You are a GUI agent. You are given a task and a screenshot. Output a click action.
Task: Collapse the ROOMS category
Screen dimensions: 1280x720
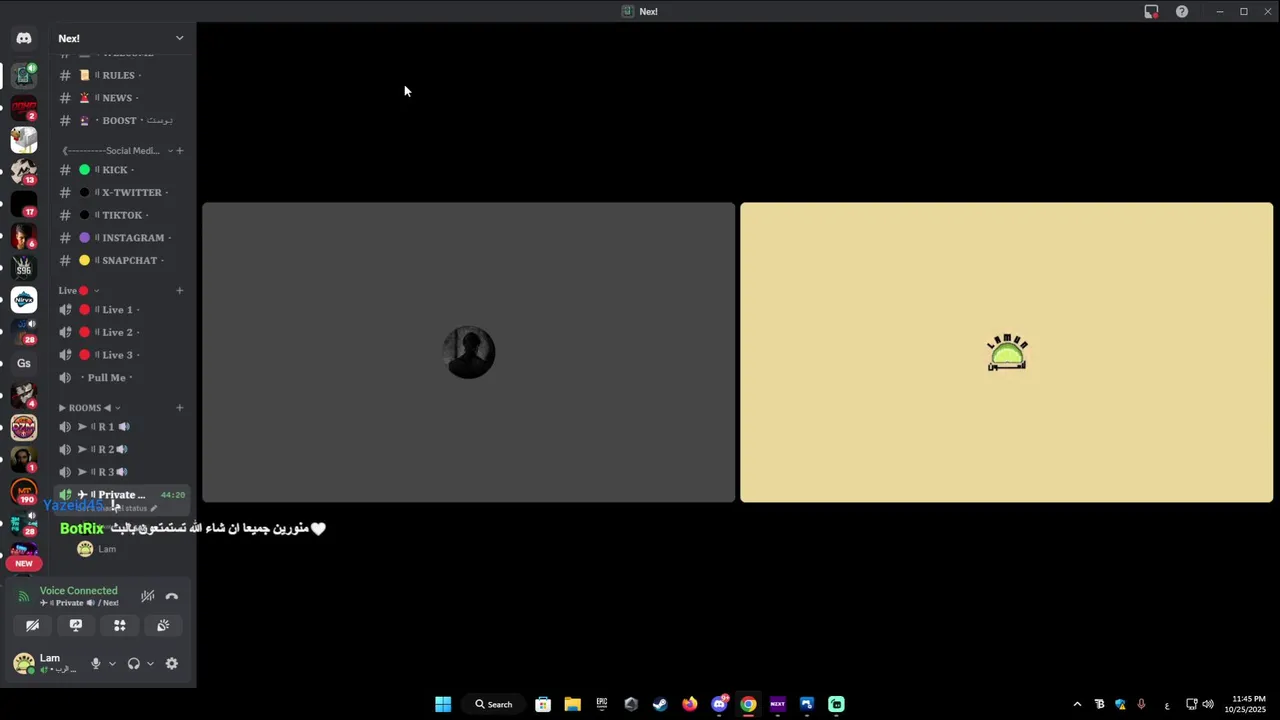[x=90, y=408]
